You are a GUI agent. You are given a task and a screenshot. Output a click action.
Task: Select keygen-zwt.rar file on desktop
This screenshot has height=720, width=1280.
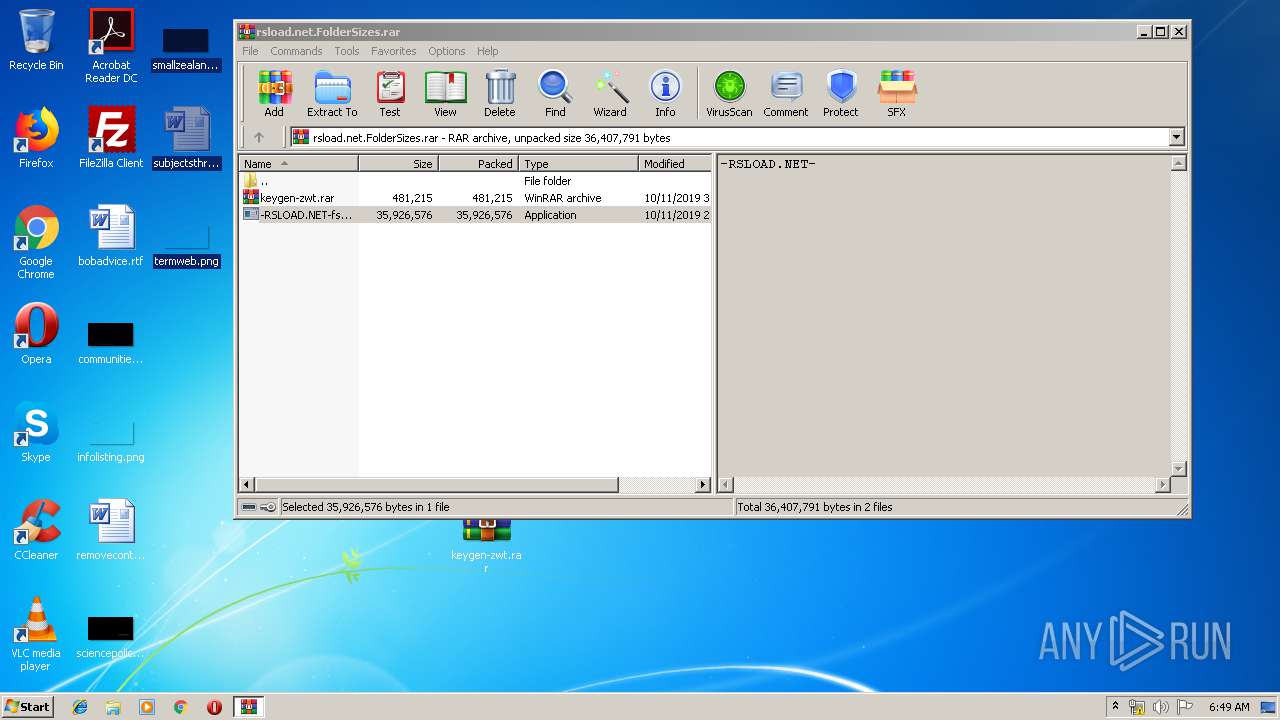[x=486, y=546]
